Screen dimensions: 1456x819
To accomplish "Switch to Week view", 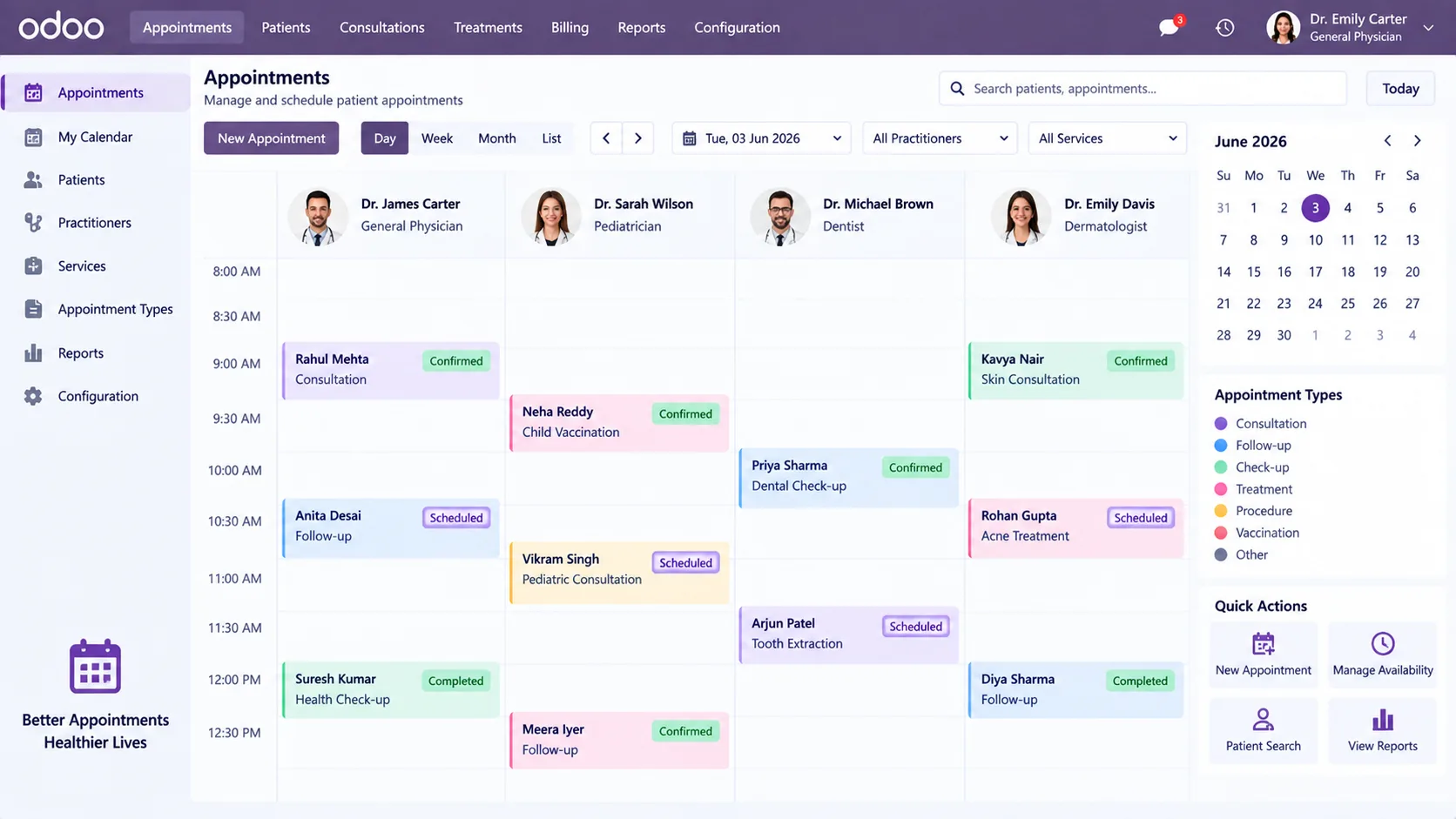I will click(x=437, y=138).
